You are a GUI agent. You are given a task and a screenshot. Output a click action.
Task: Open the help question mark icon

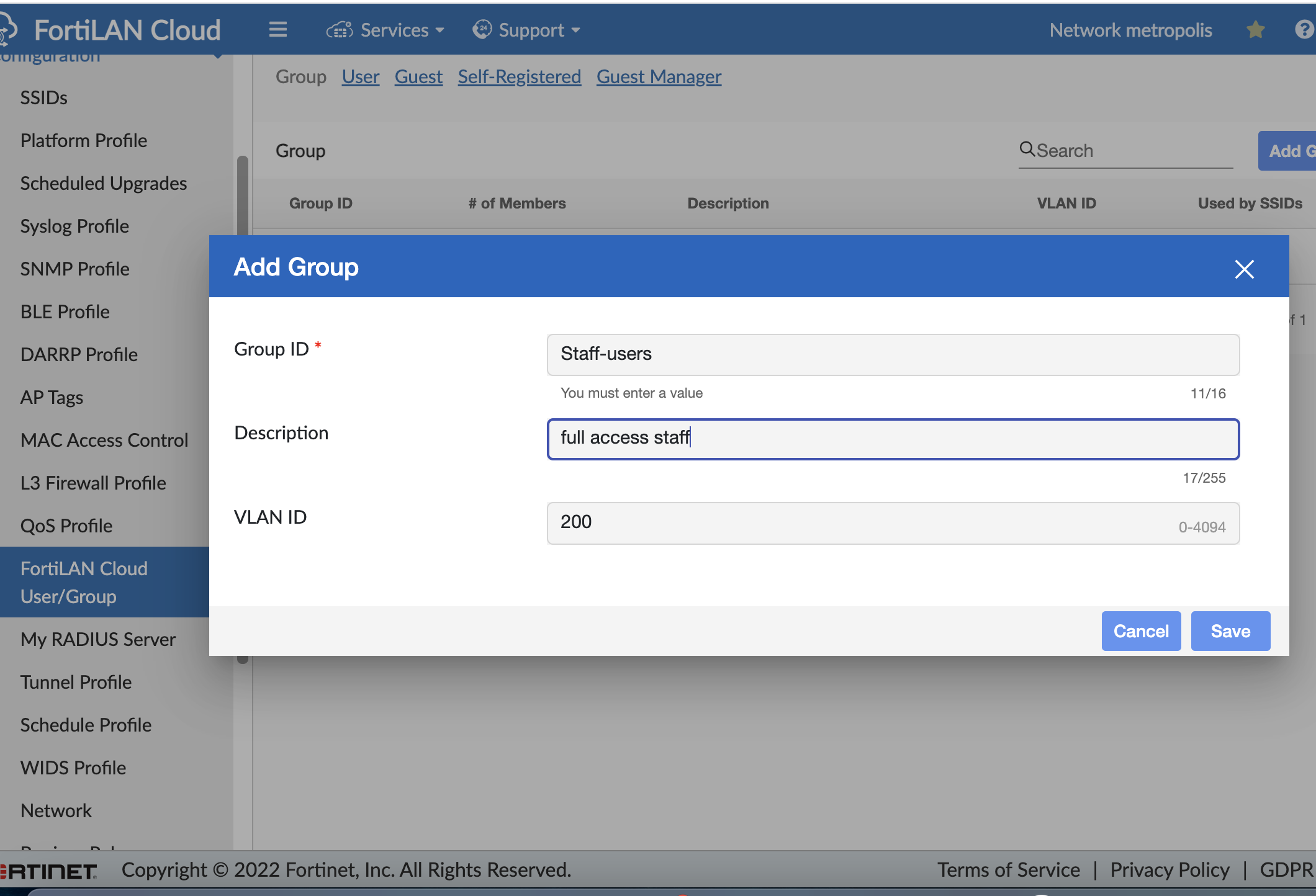pyautogui.click(x=1304, y=29)
